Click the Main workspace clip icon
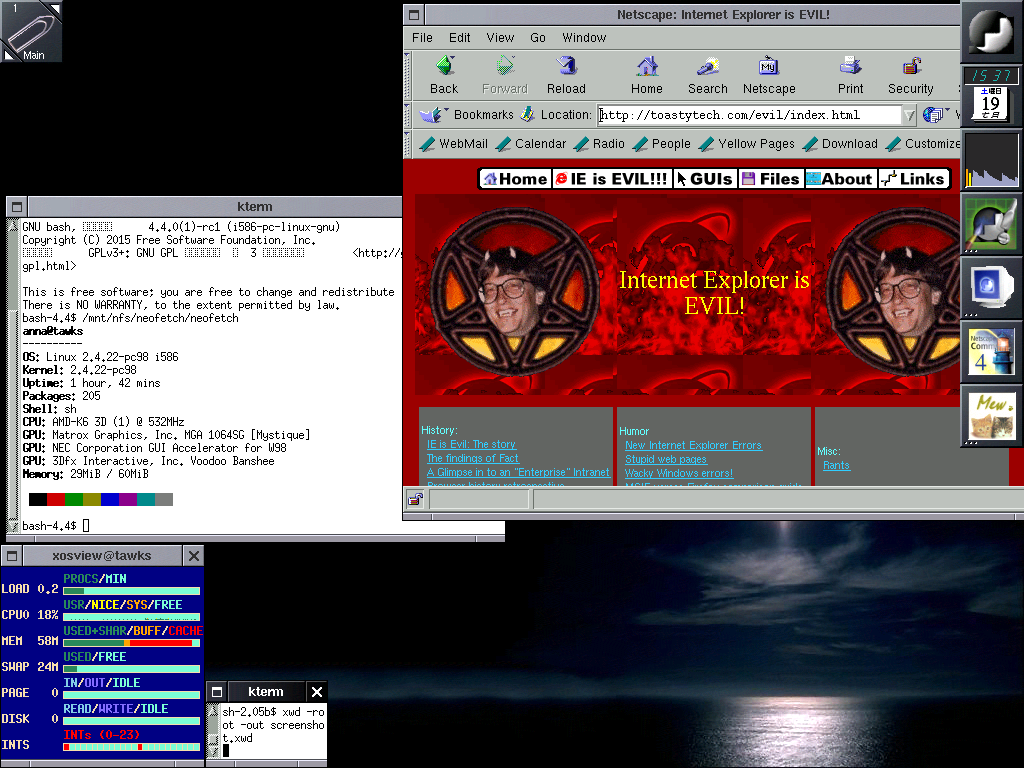 click(31, 31)
